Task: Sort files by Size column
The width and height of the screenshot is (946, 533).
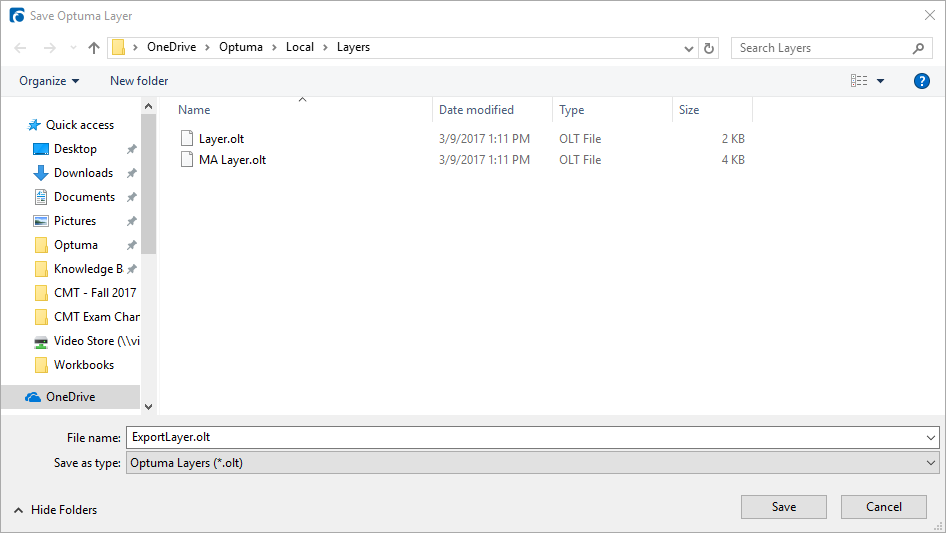Action: click(x=689, y=110)
